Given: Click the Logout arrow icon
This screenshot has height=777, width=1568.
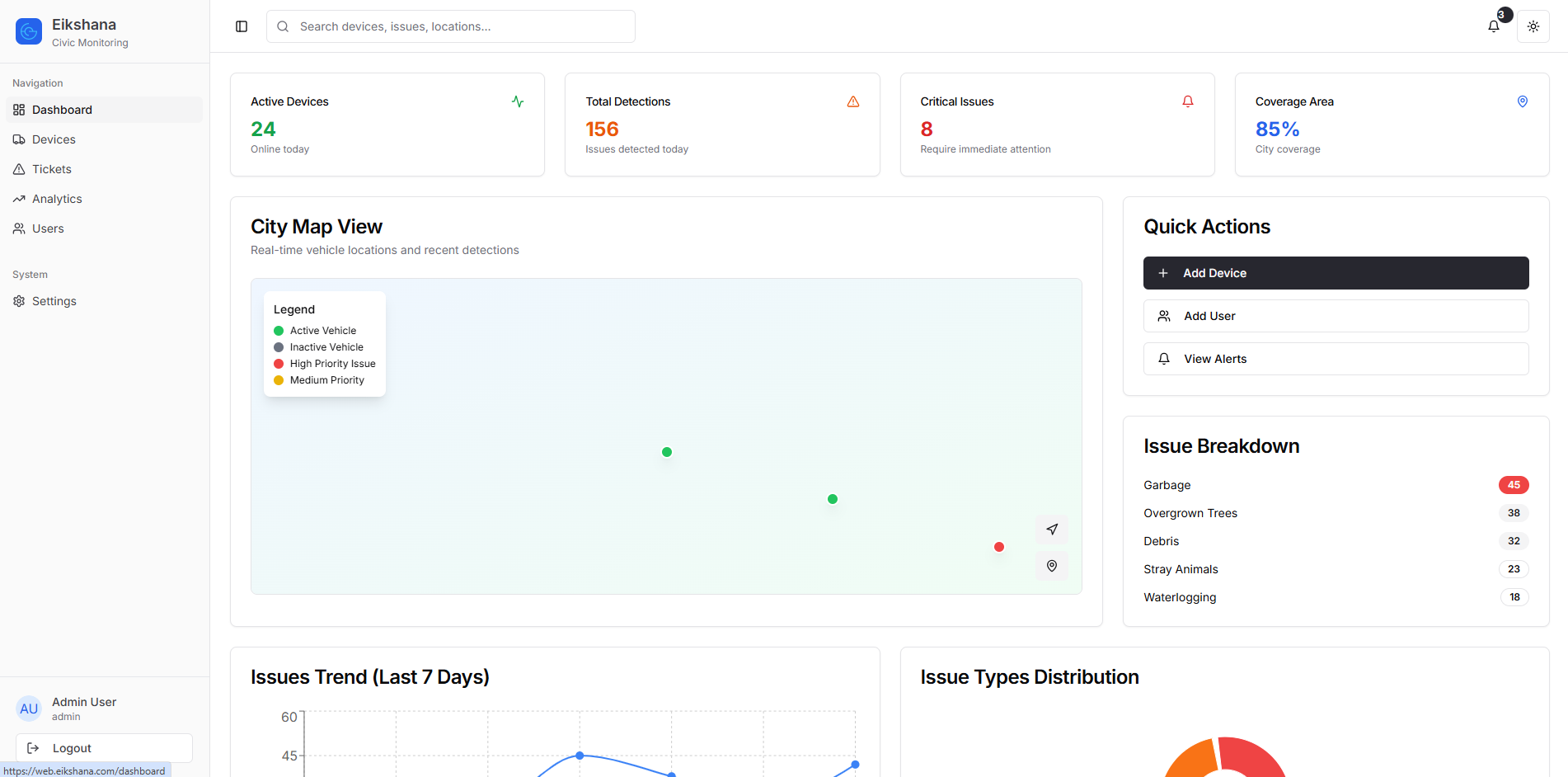Looking at the screenshot, I should (33, 748).
